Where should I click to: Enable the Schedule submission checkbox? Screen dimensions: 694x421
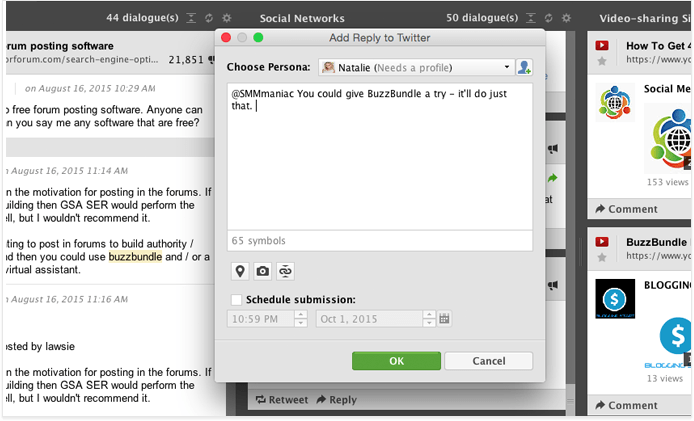click(x=237, y=300)
